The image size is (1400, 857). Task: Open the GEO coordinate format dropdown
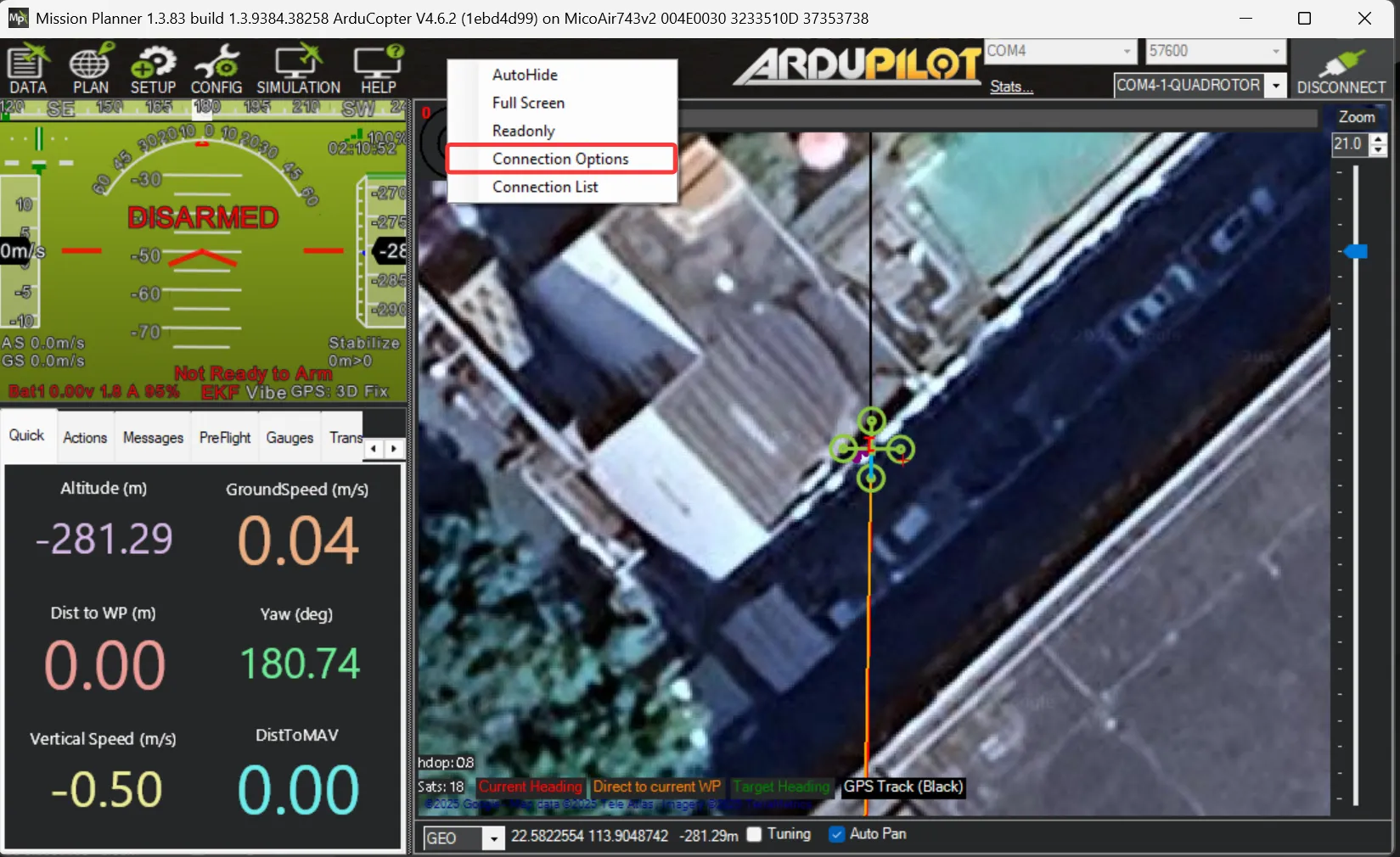493,838
